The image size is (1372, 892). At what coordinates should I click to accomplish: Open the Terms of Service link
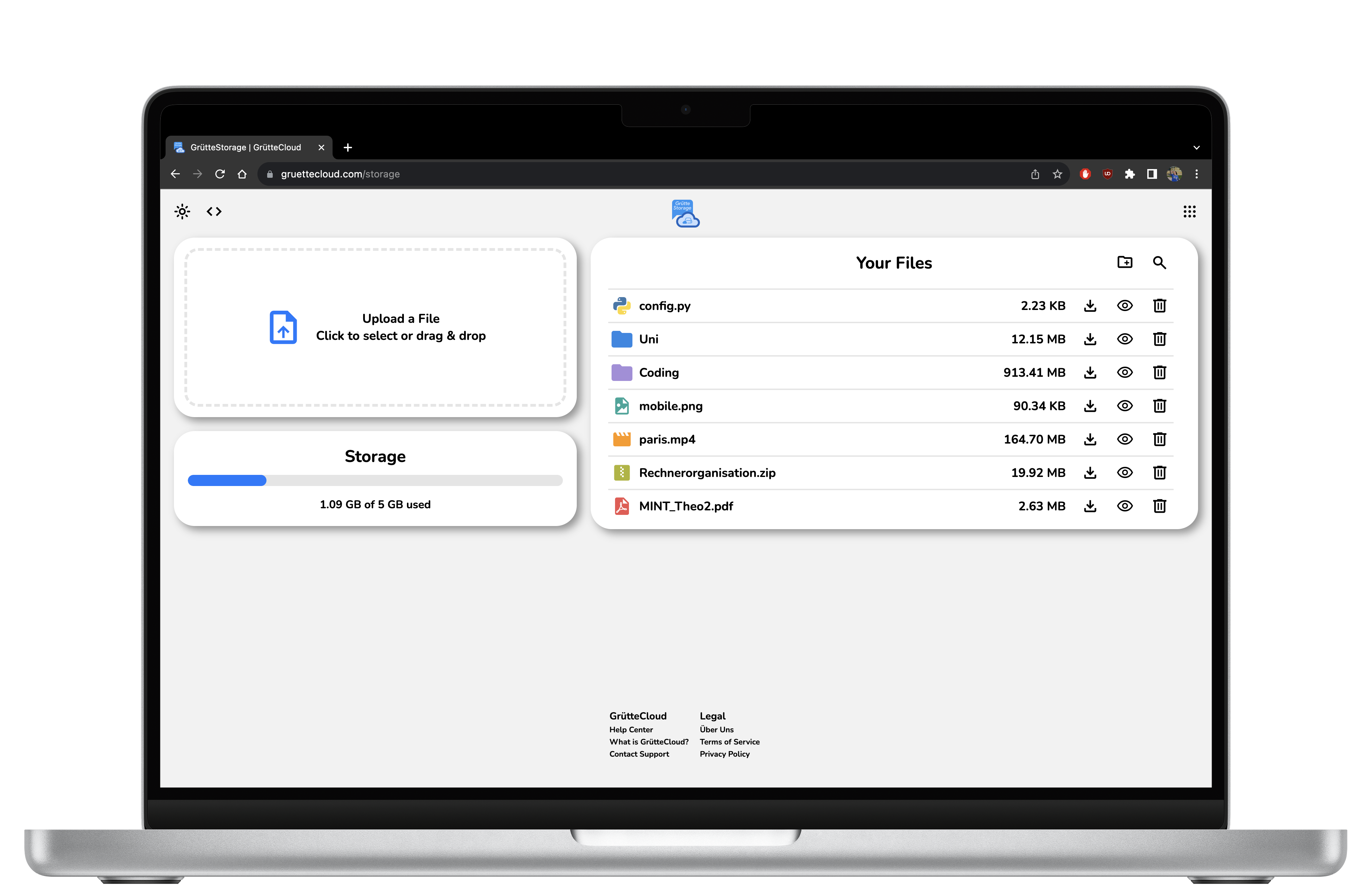tap(729, 742)
